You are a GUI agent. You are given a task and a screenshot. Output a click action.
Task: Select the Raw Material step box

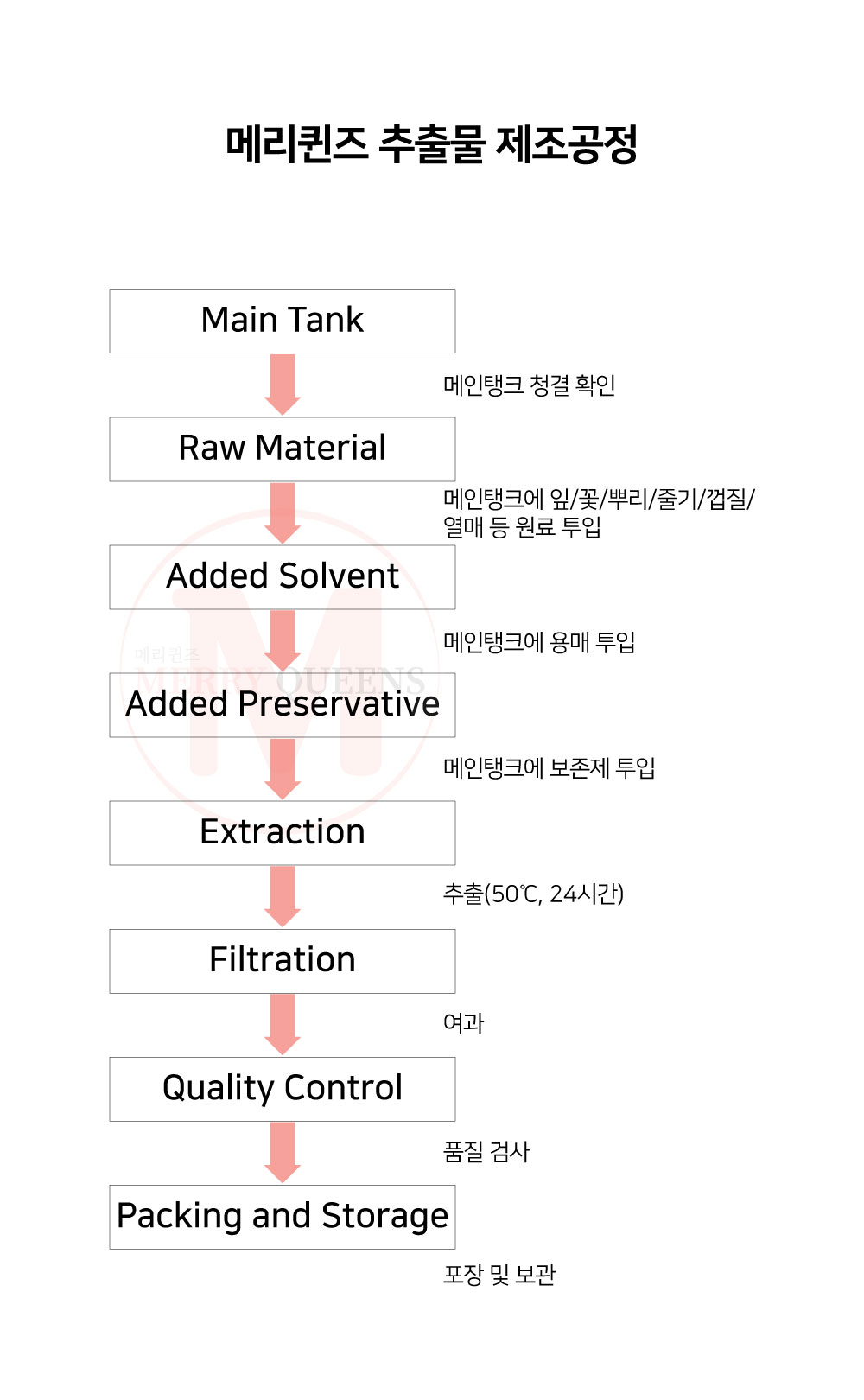point(283,449)
